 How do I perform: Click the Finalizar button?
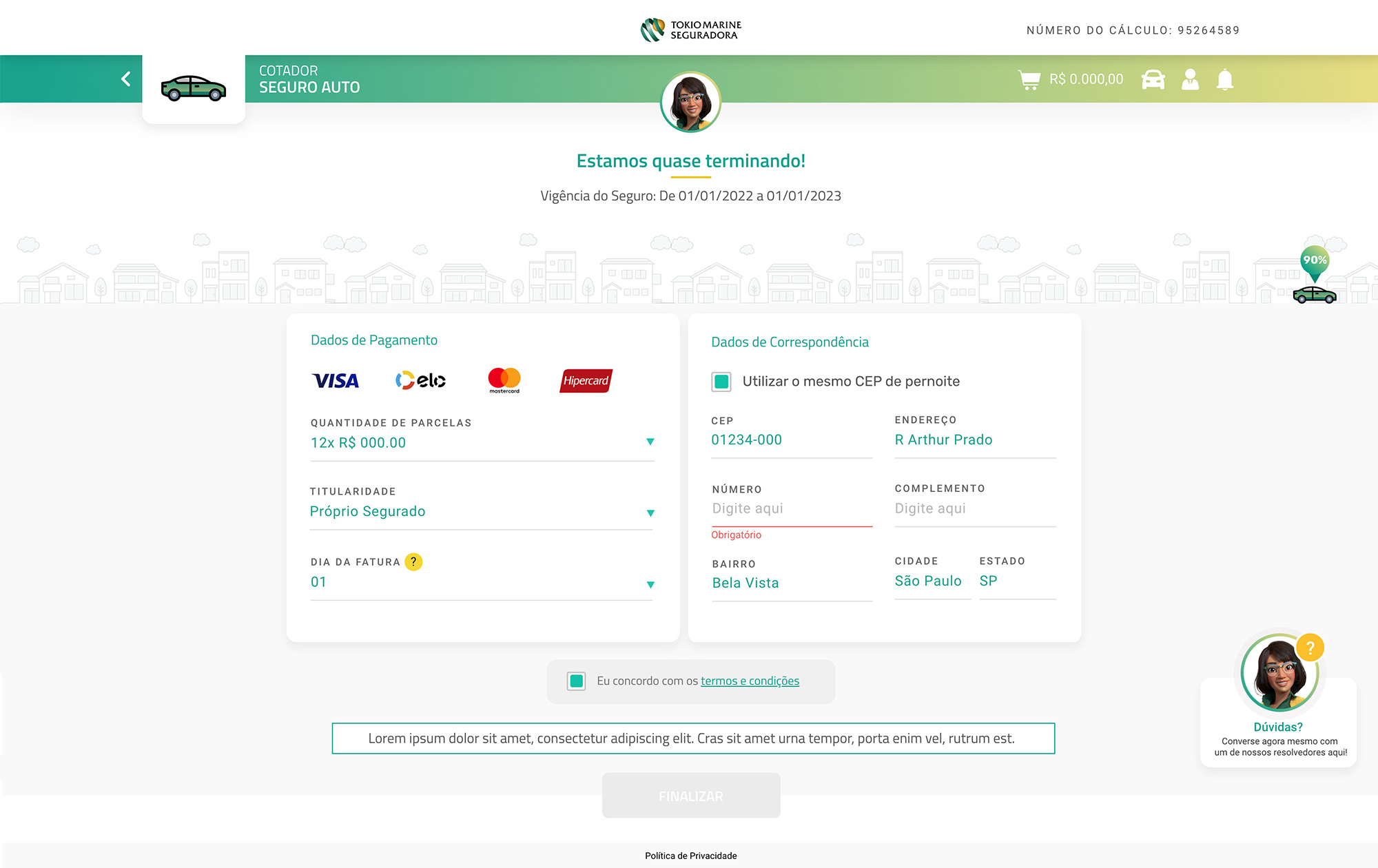(691, 796)
